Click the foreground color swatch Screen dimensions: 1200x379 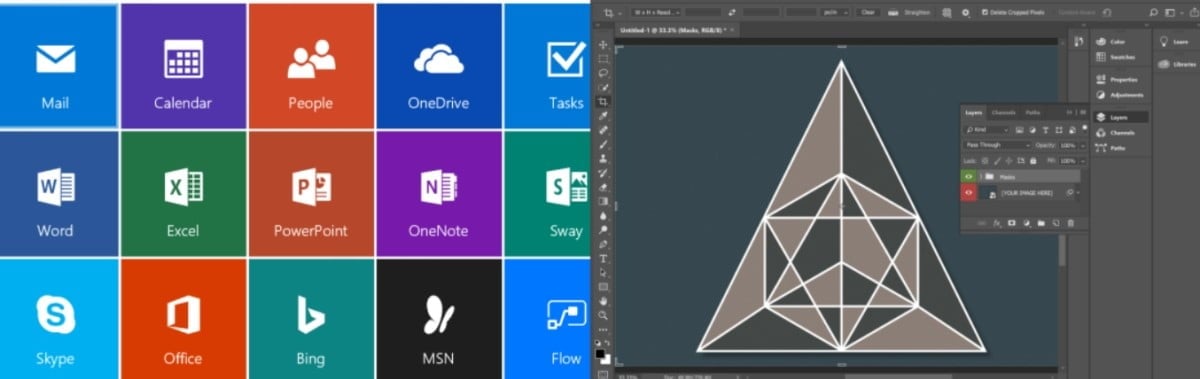point(601,353)
